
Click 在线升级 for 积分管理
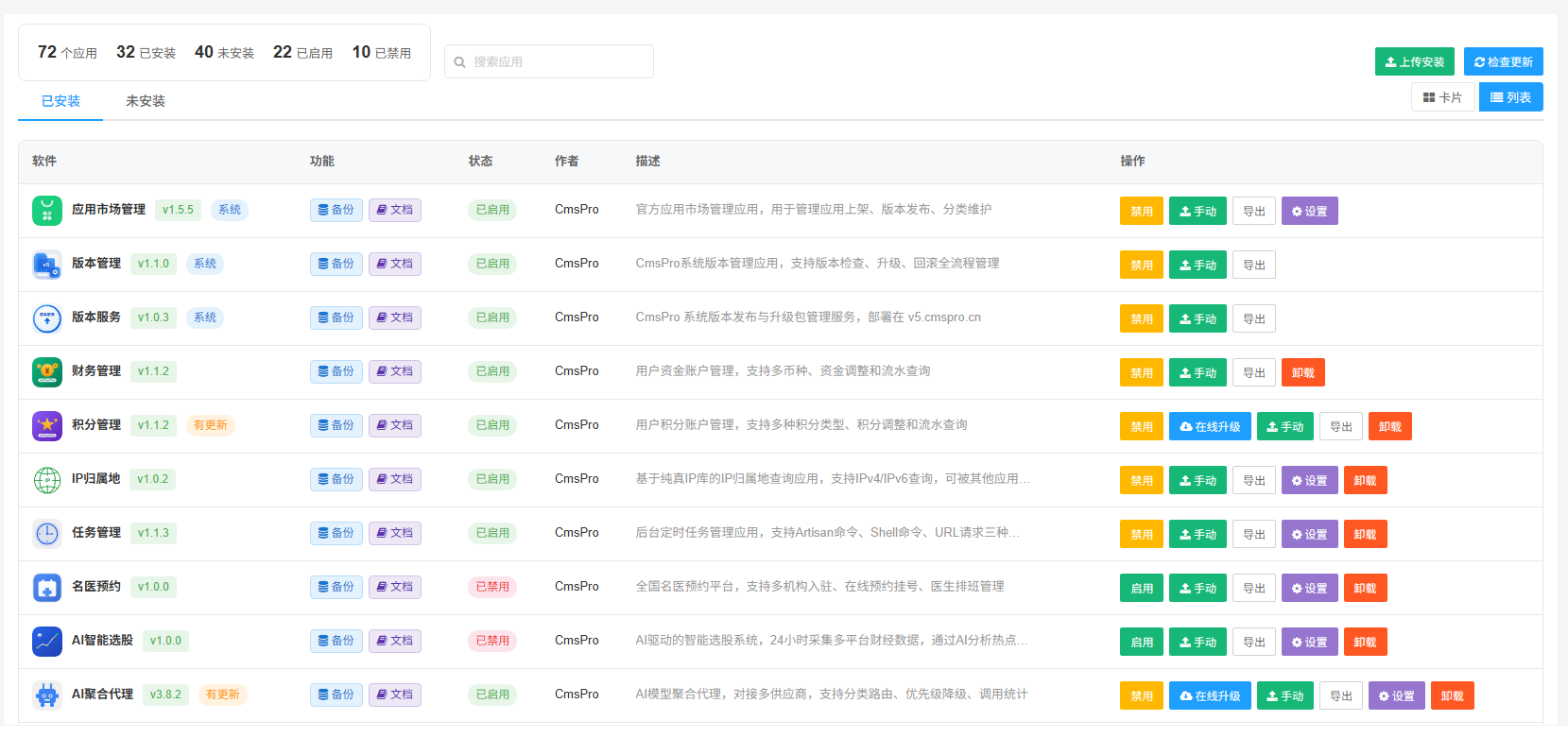pos(1210,426)
